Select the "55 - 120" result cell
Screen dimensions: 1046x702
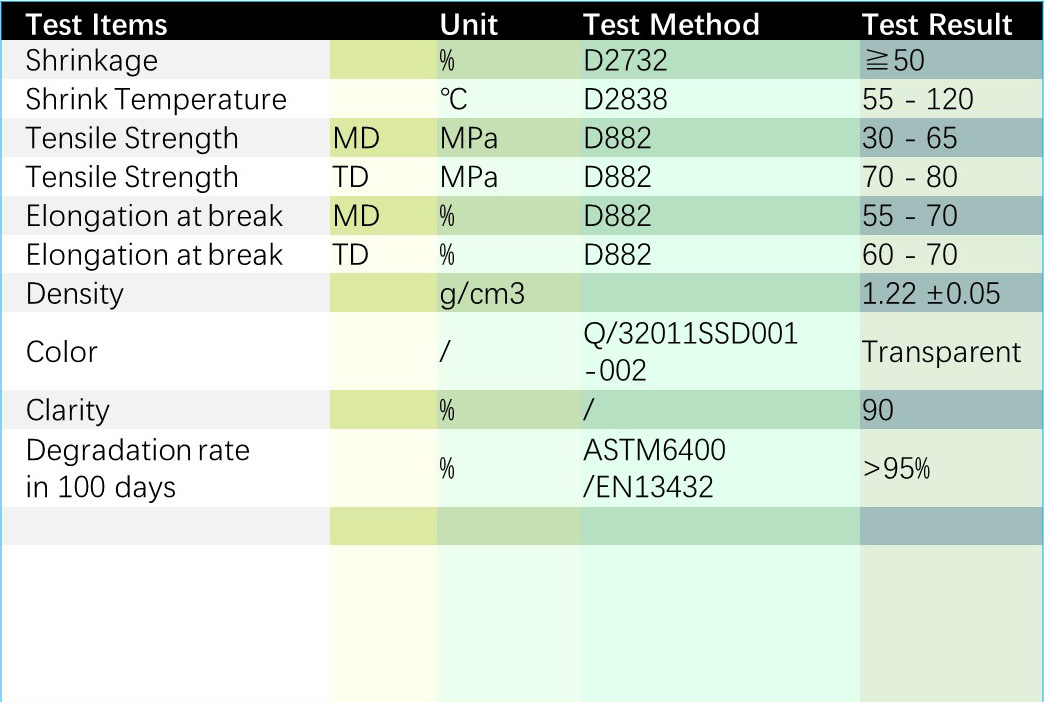[x=917, y=99]
